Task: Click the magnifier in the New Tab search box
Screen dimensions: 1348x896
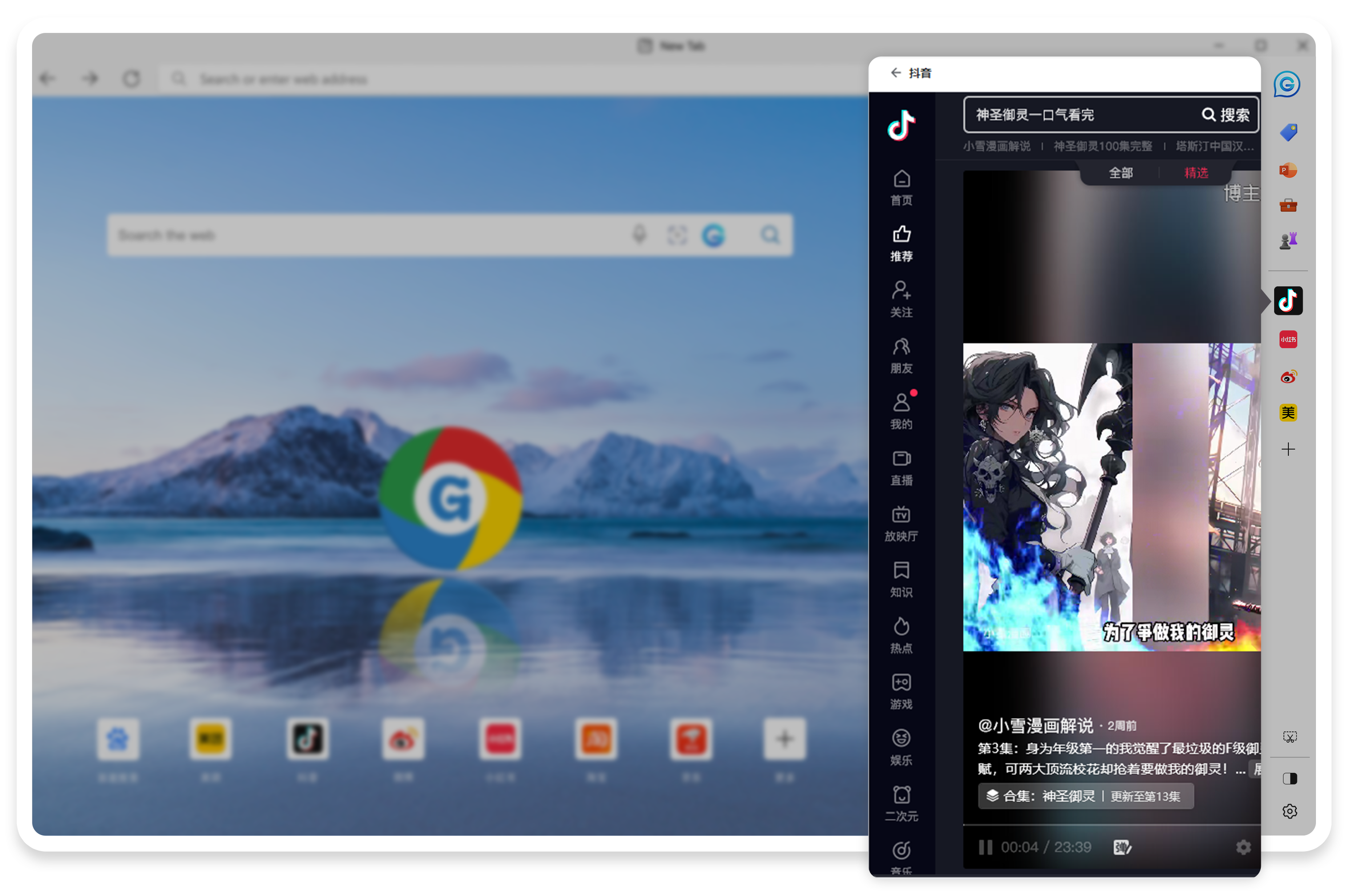Action: (770, 235)
